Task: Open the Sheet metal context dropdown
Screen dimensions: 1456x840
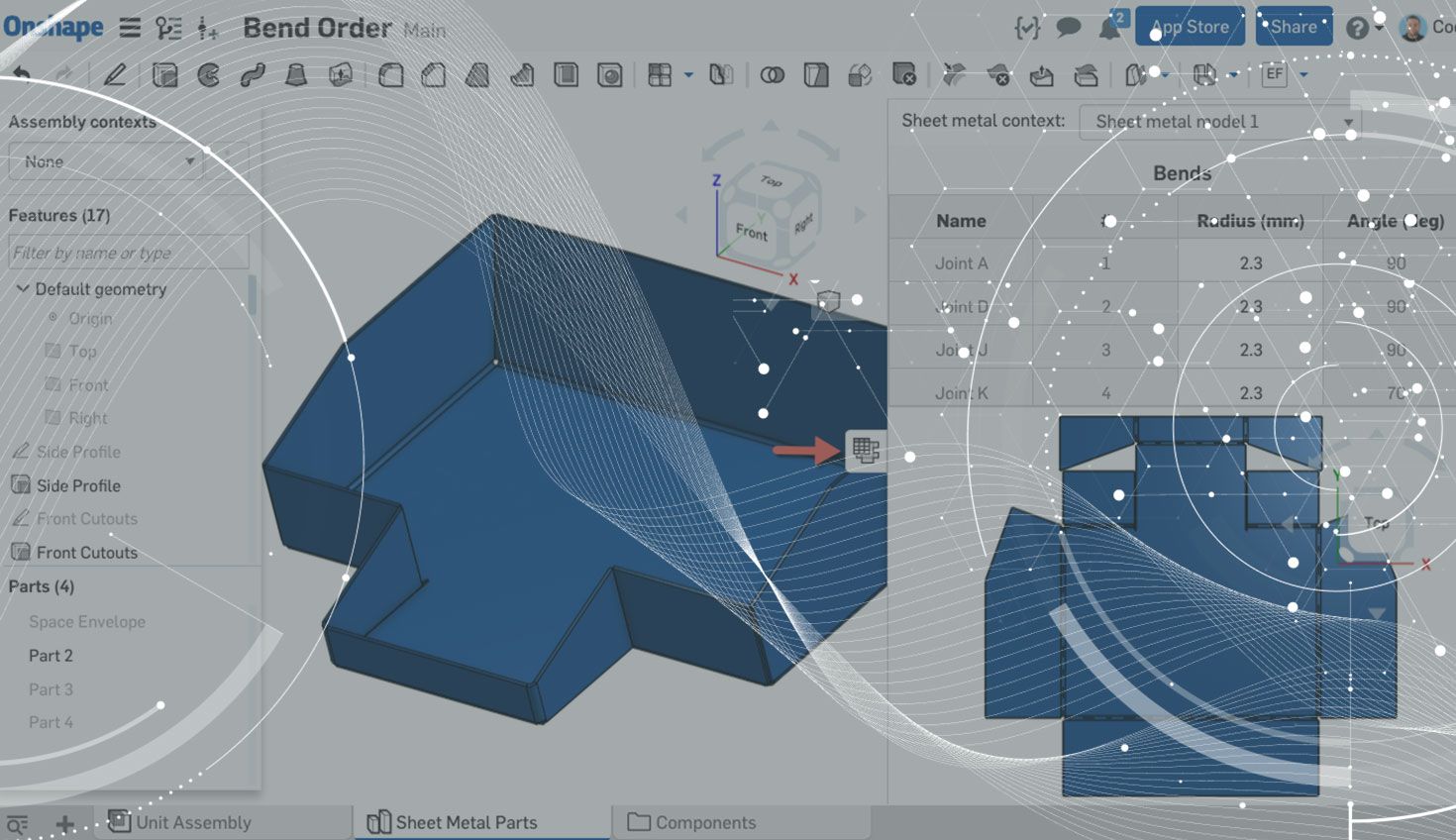Action: pyautogui.click(x=1219, y=122)
